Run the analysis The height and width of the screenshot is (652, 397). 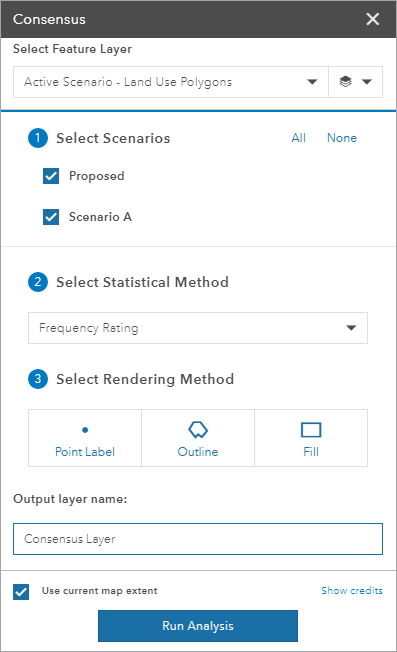[198, 626]
